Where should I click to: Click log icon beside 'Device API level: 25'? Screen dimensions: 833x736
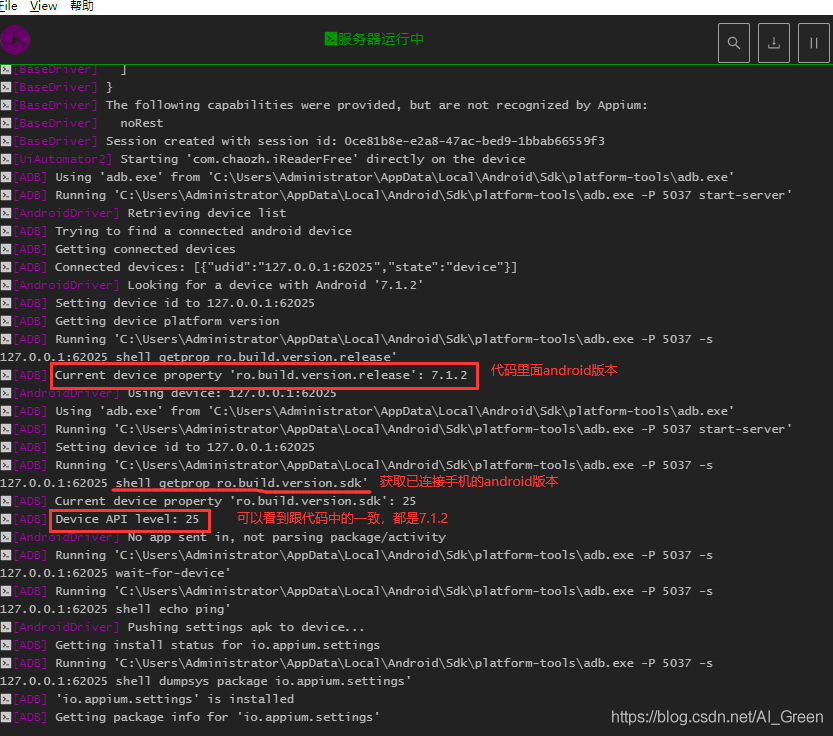tap(6, 519)
